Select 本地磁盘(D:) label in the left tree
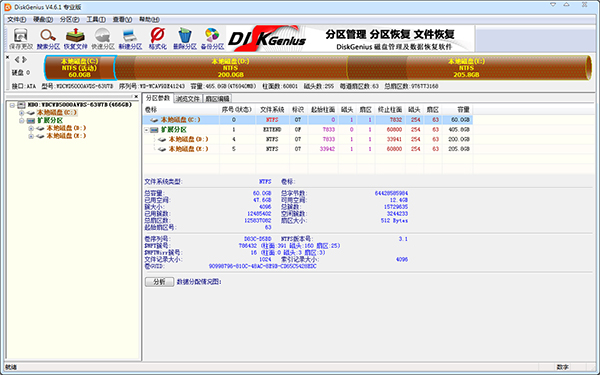The image size is (600, 375). (x=66, y=128)
